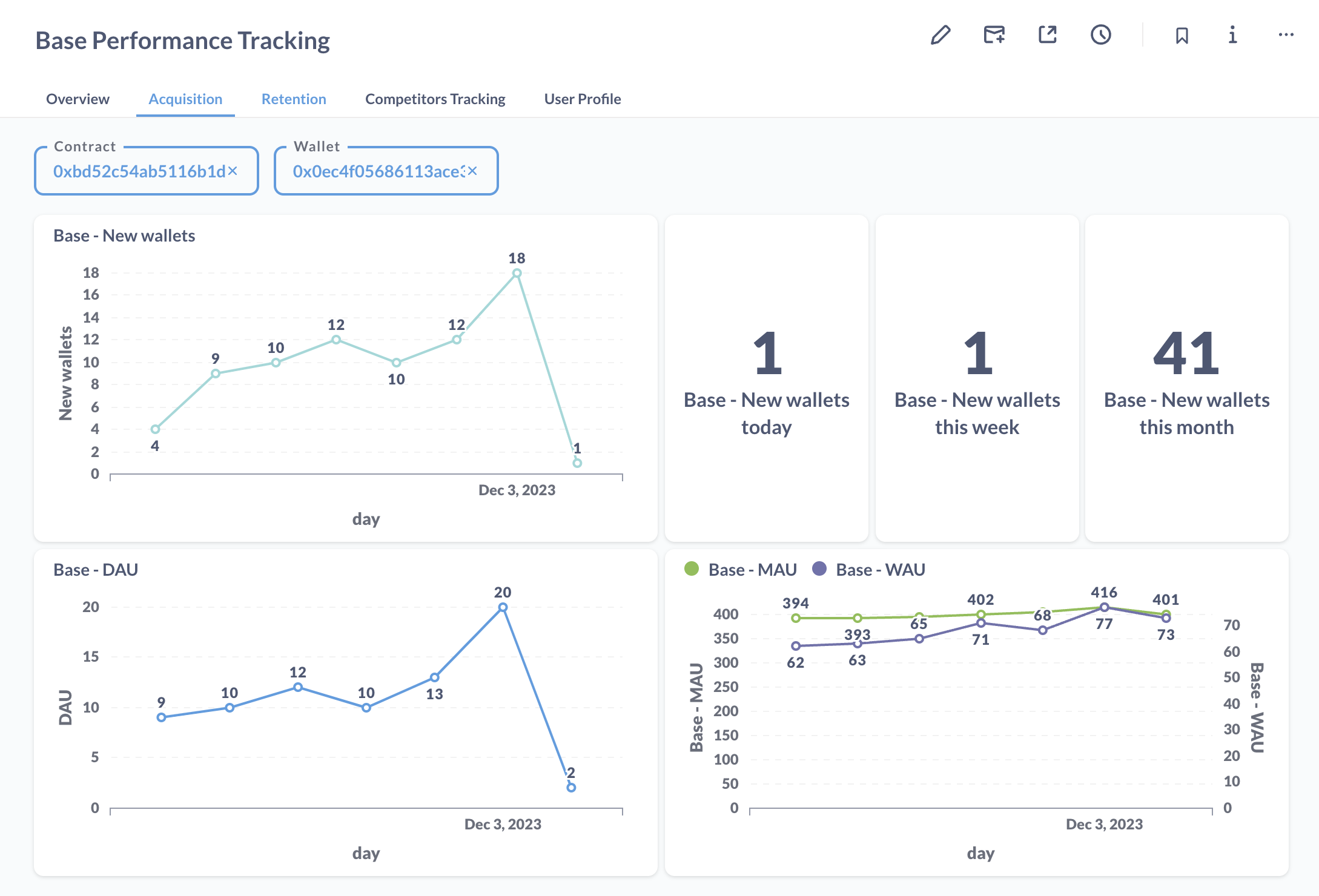This screenshot has height=896, width=1319.
Task: Toggle Base - WAU legend series
Action: 868,570
